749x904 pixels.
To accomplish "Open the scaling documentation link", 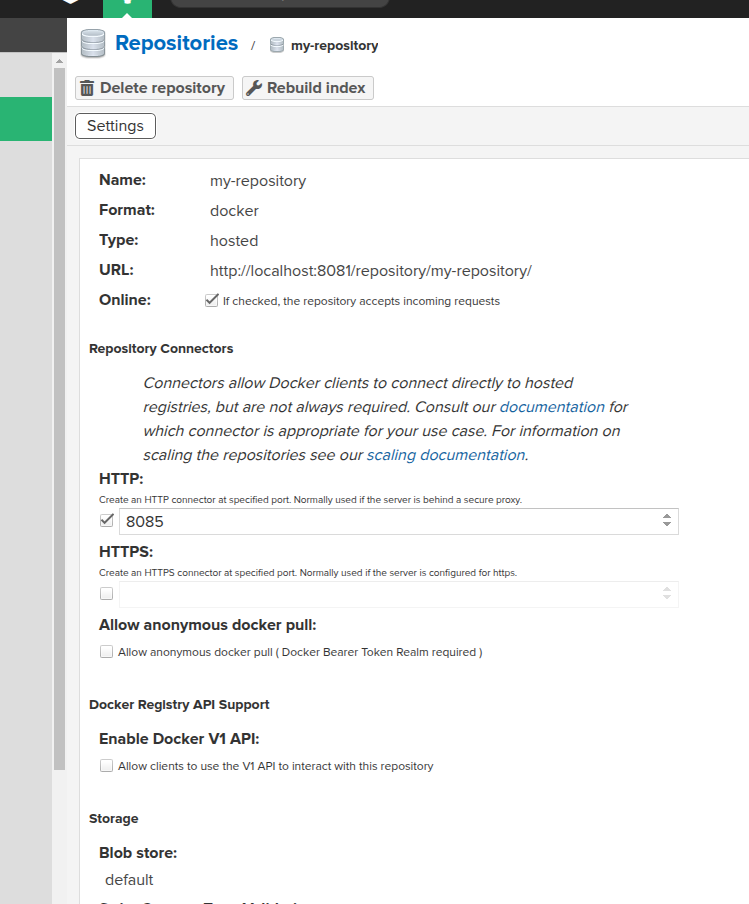I will click(x=446, y=455).
